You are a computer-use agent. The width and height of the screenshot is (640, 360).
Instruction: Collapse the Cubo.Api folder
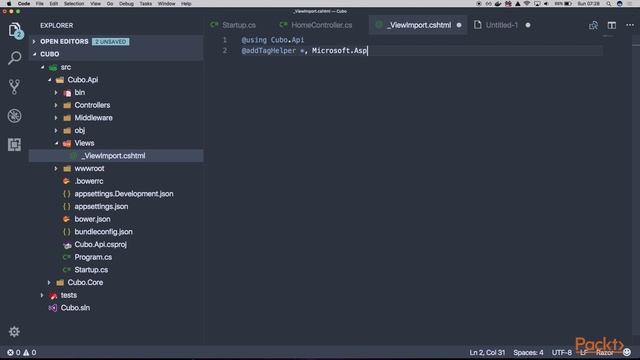[x=49, y=80]
